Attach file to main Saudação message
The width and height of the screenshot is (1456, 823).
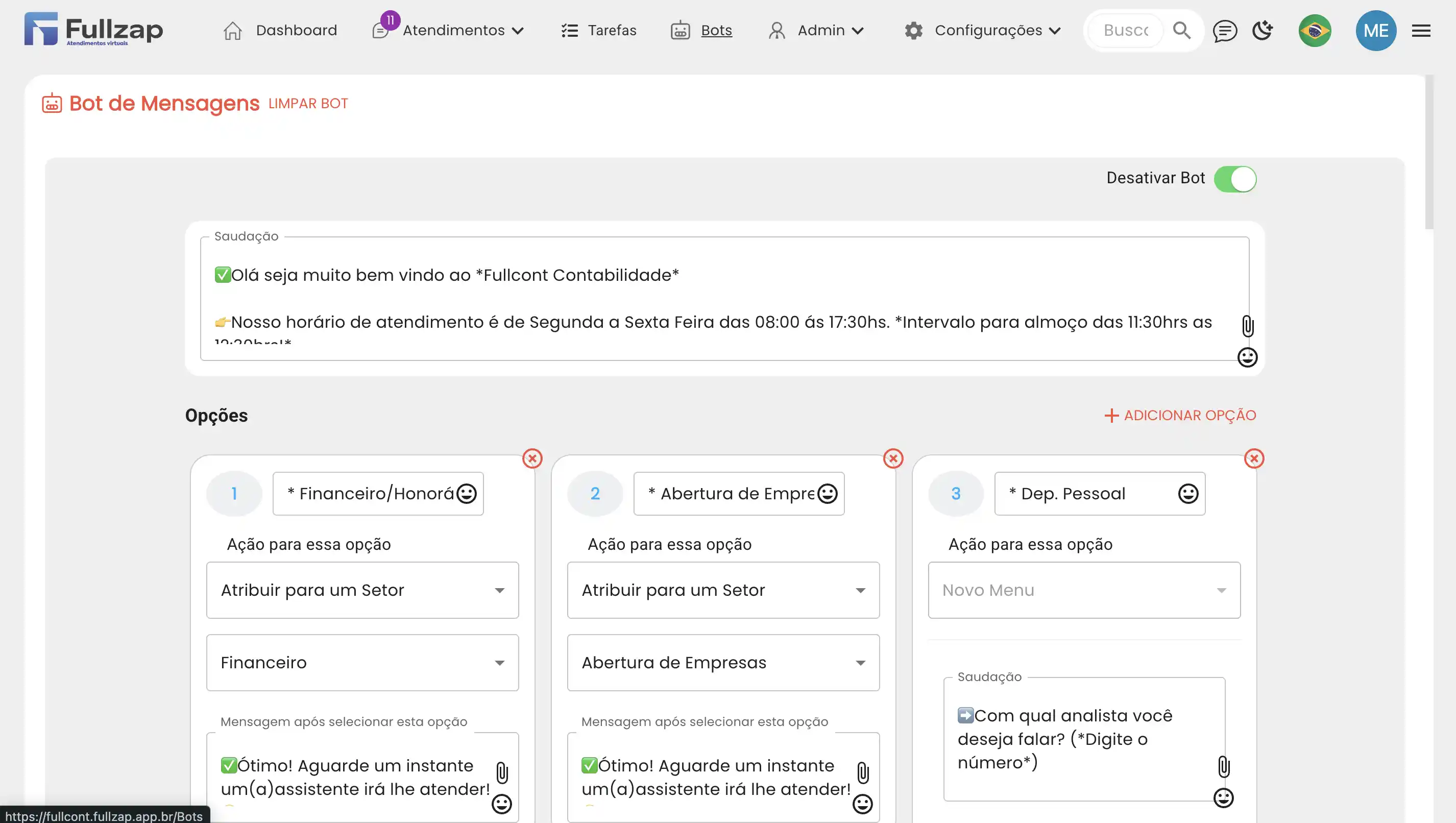1247,326
